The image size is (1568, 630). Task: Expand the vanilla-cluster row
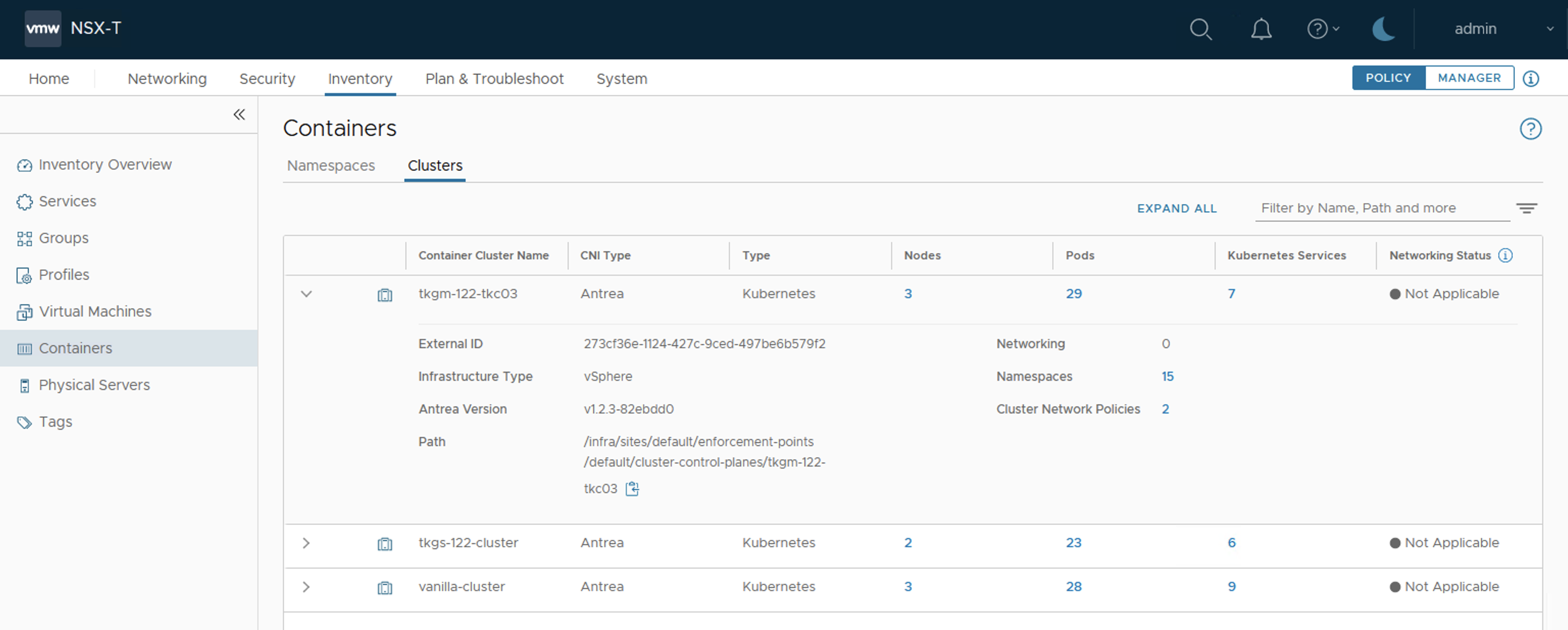point(306,587)
